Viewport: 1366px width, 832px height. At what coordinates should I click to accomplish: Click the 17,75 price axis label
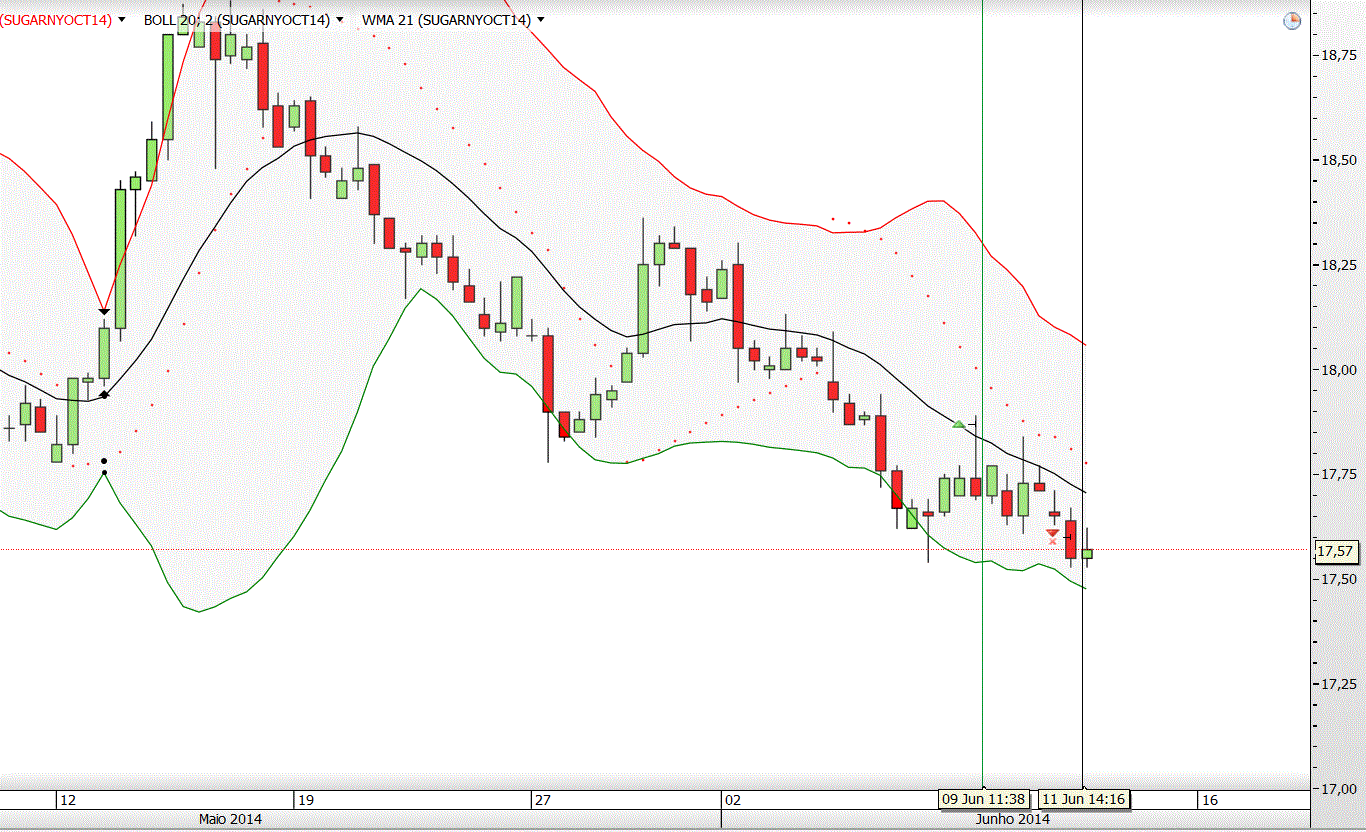[1339, 474]
